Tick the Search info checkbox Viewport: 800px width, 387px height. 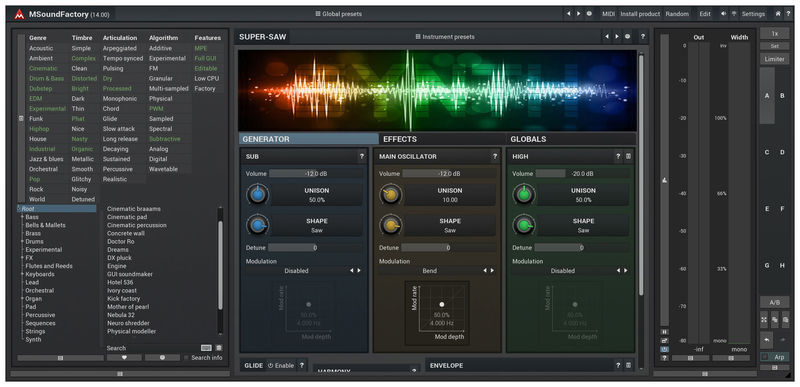[186, 358]
